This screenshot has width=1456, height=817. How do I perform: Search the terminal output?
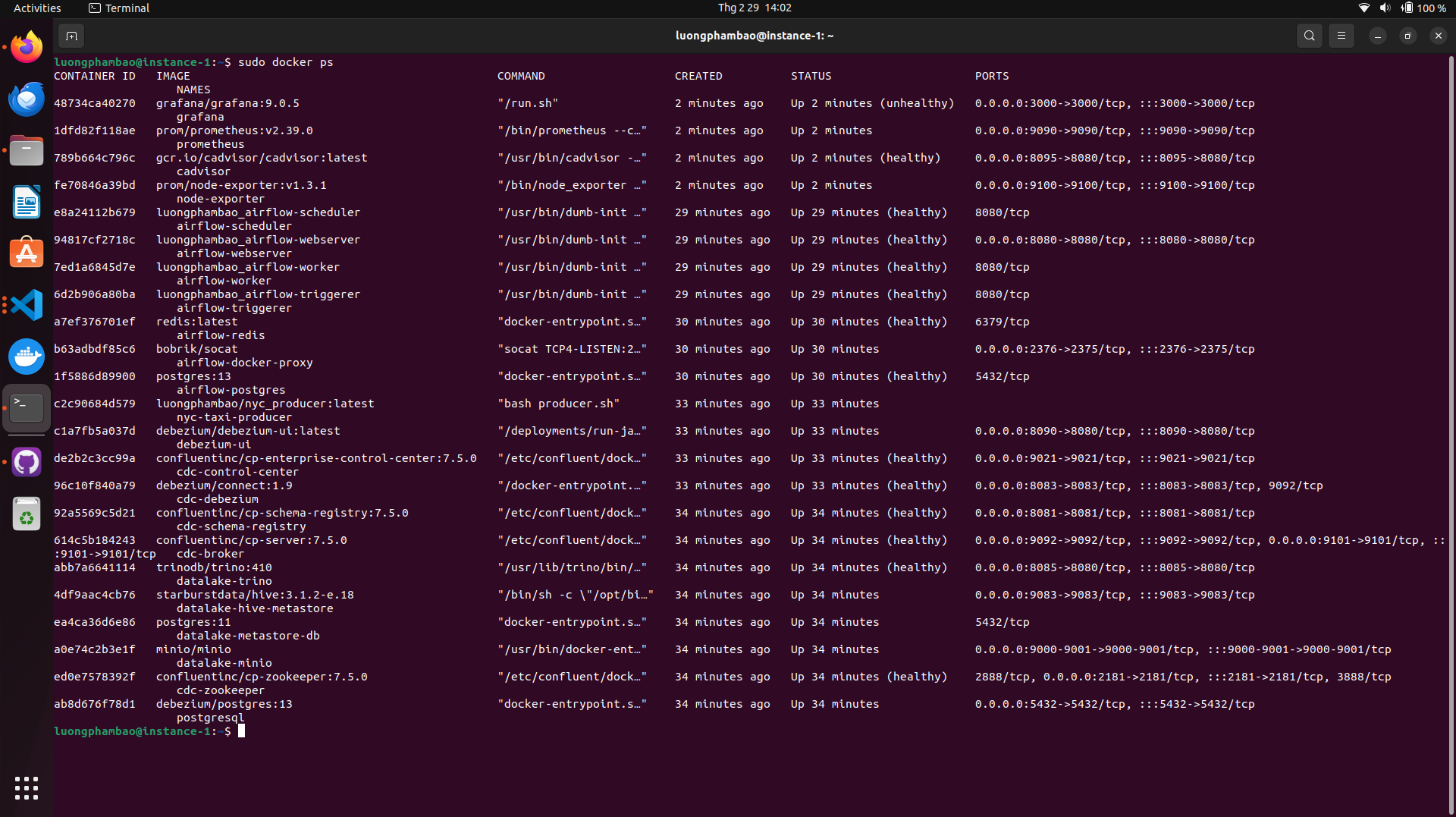tap(1310, 36)
